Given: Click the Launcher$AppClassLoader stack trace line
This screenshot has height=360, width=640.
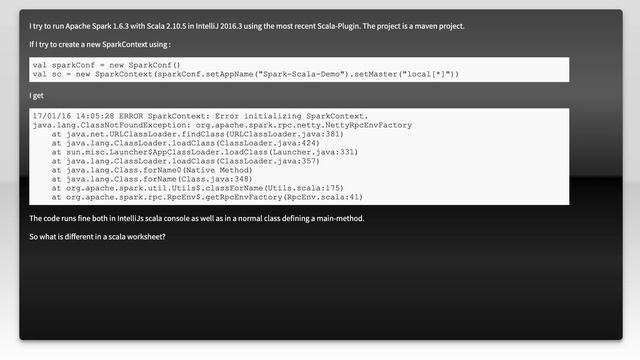Looking at the screenshot, I should 205,152.
